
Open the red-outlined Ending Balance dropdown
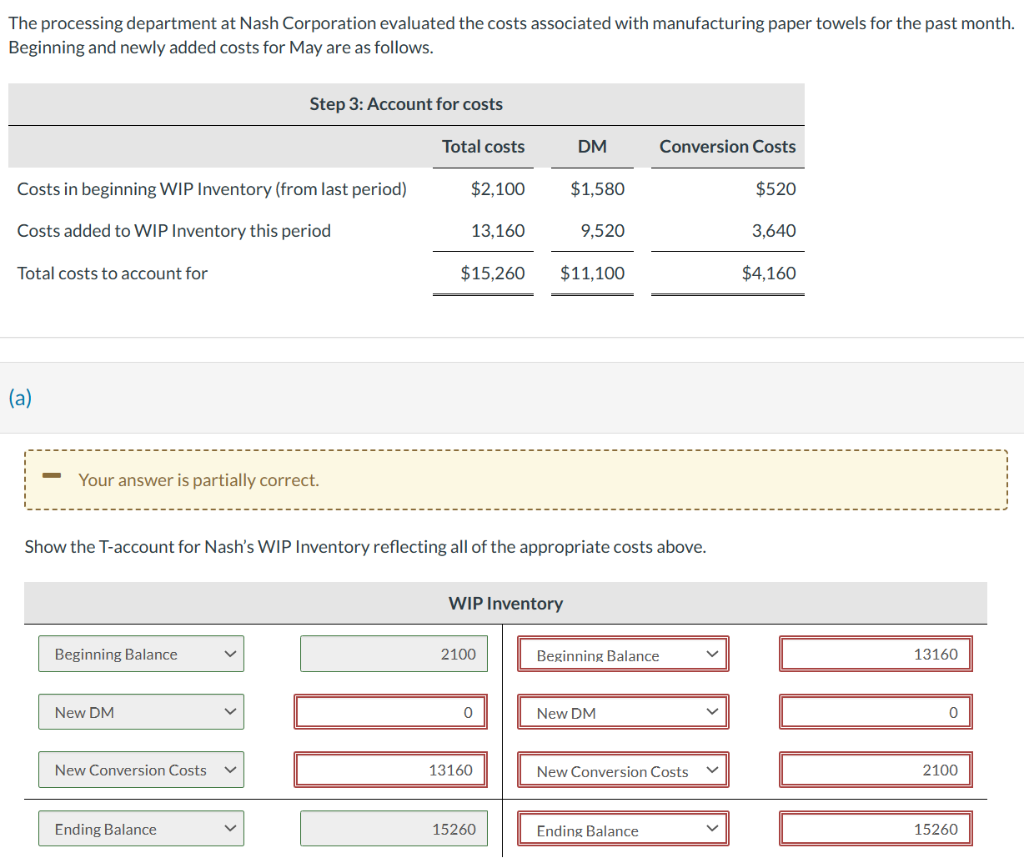623,829
